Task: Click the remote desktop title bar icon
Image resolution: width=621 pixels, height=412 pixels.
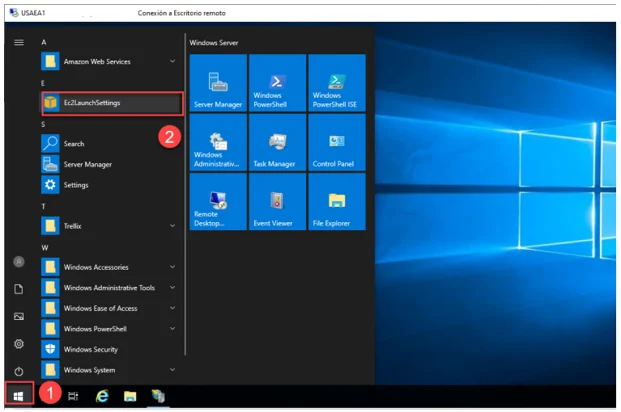Action: 14,13
